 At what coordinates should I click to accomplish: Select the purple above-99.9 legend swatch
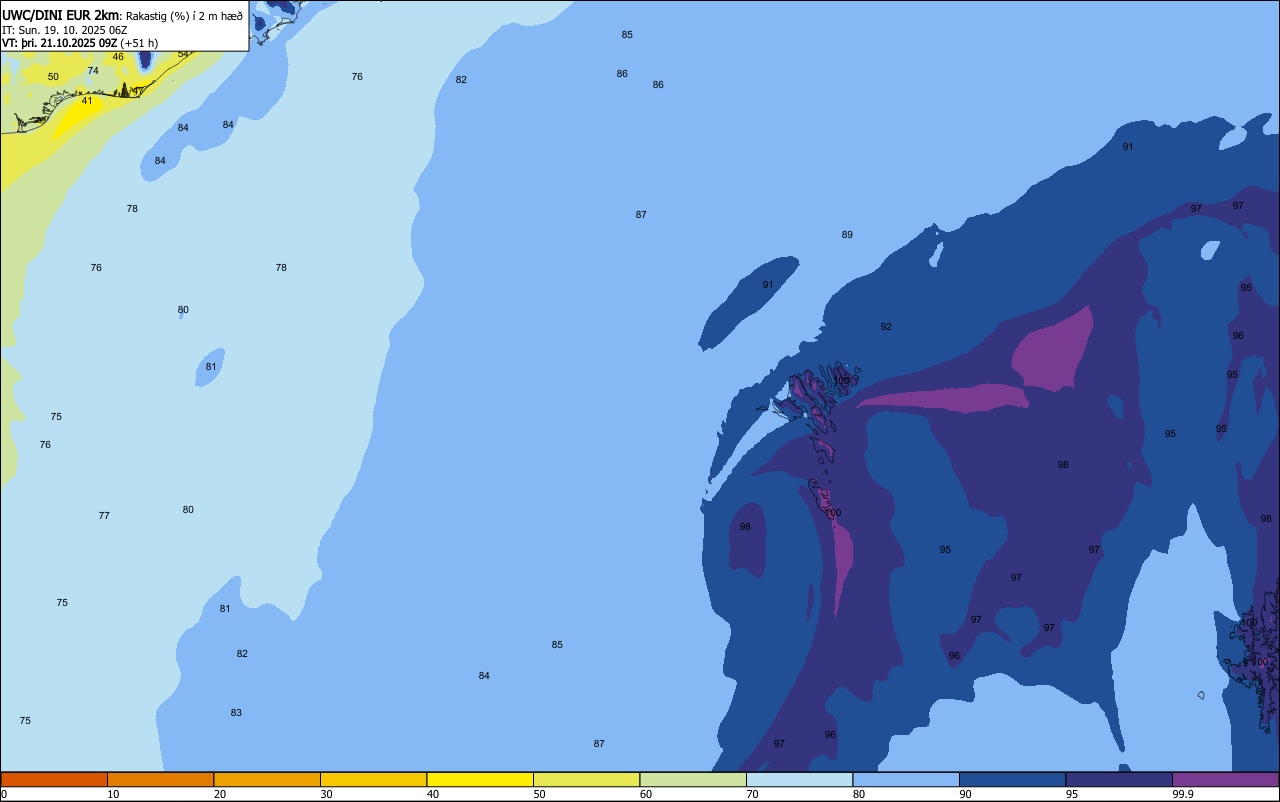click(1225, 779)
